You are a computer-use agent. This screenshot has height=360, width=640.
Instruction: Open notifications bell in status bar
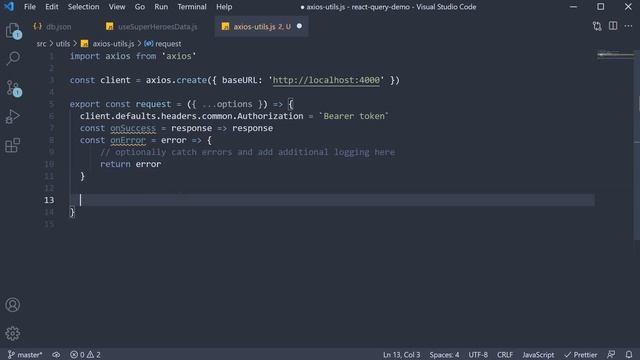629,355
